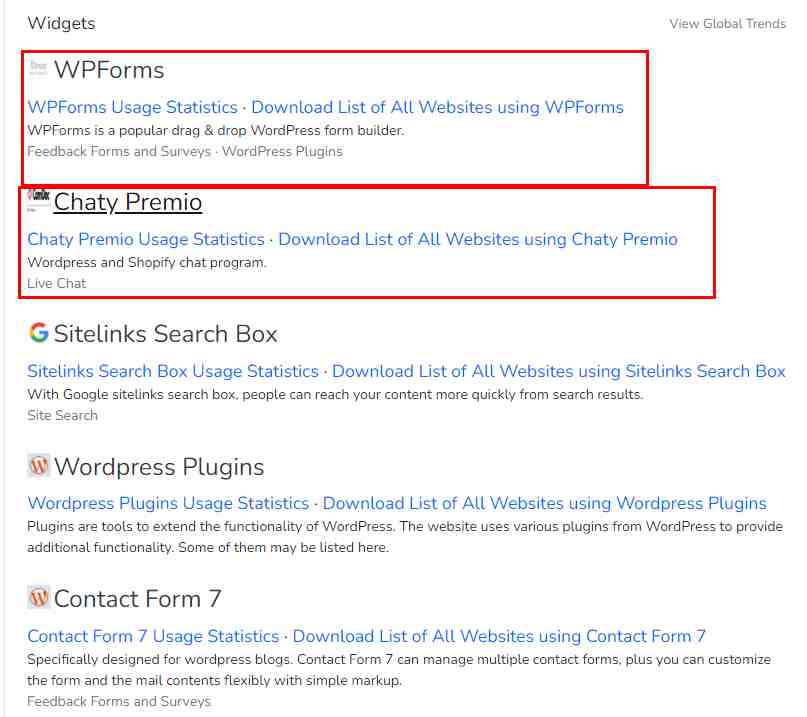This screenshot has height=717, width=807.
Task: Open View Global Trends link
Action: (727, 24)
